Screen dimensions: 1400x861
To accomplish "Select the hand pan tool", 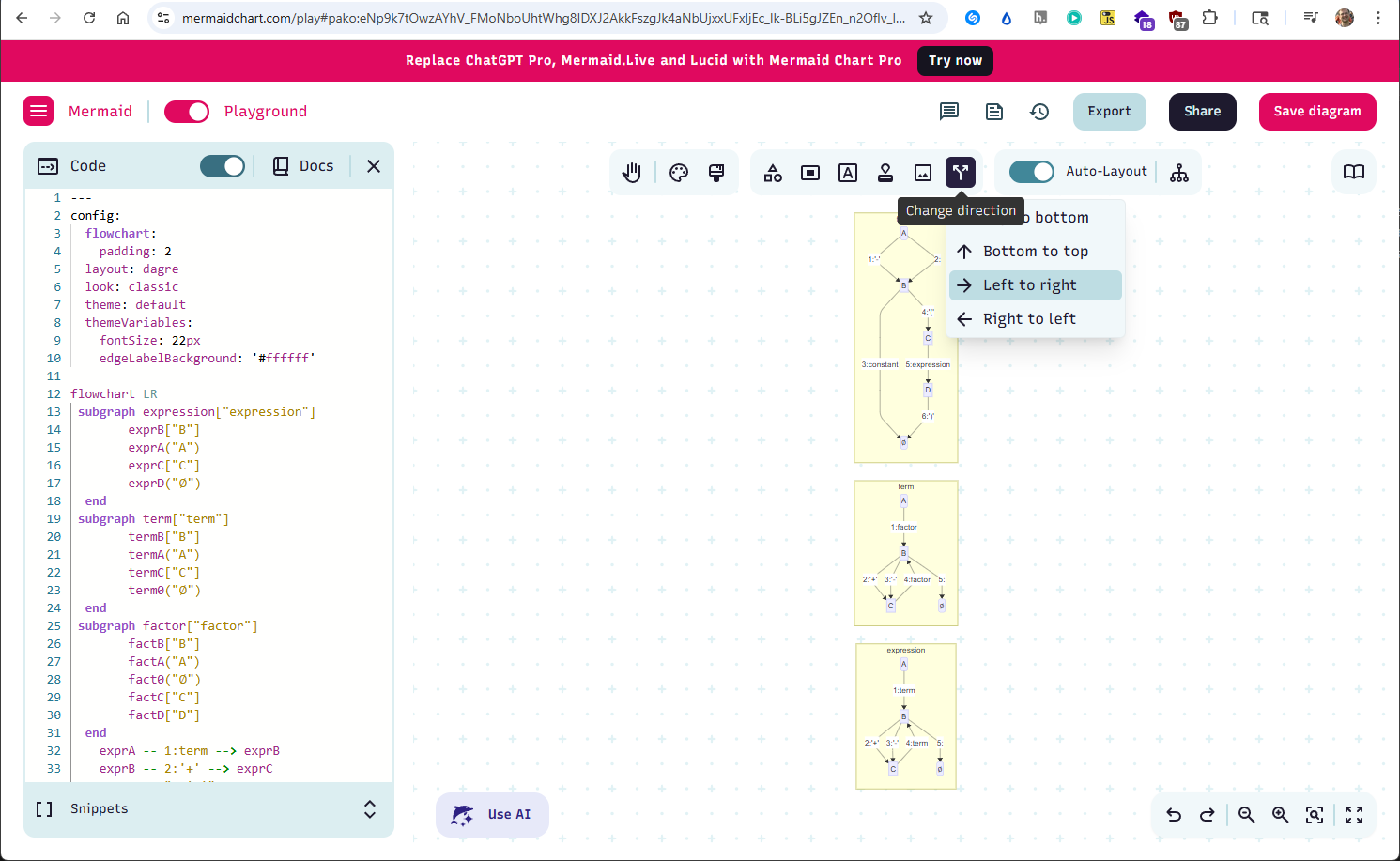I will 631,172.
